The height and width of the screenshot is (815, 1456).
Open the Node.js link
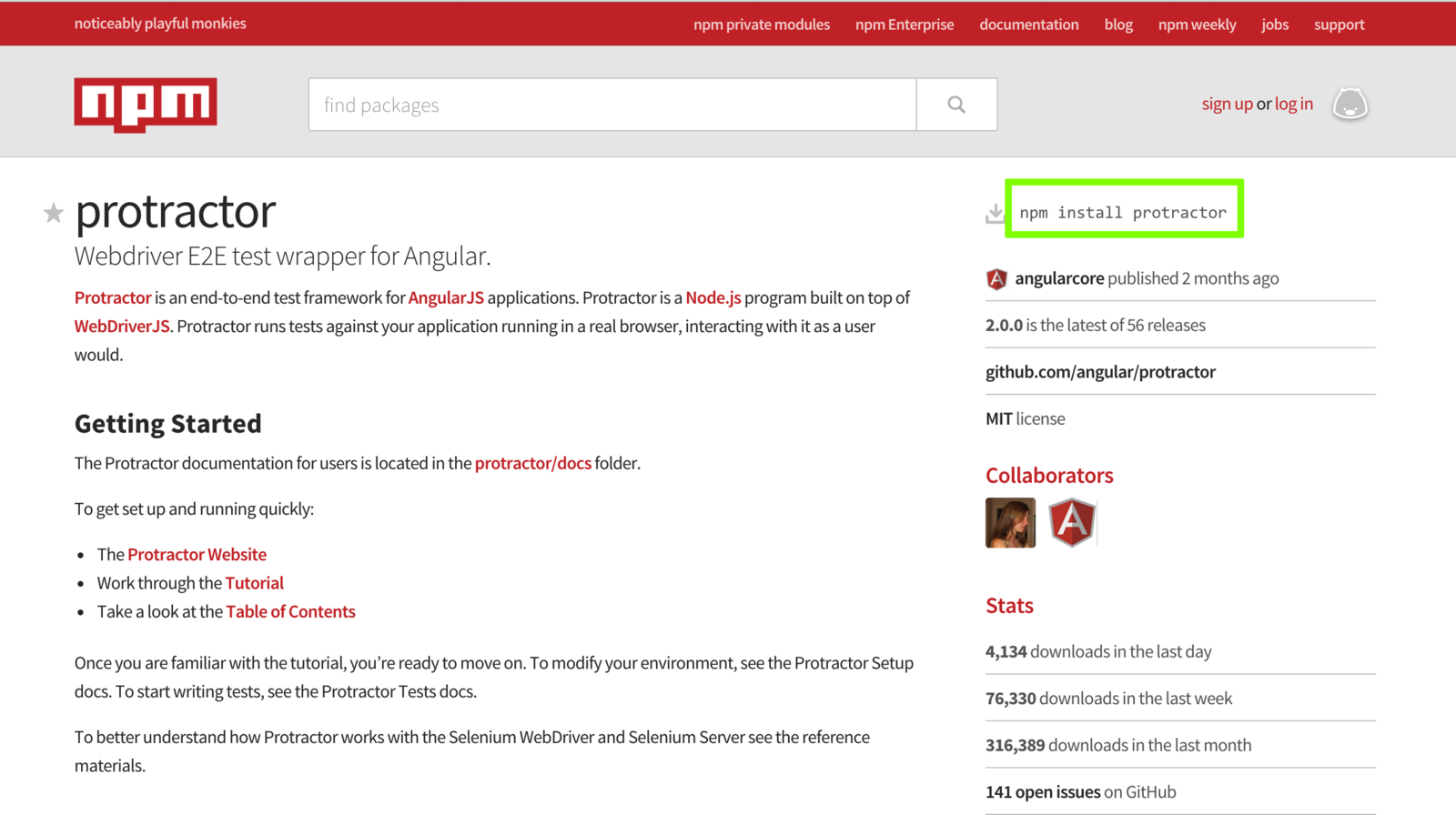click(713, 297)
